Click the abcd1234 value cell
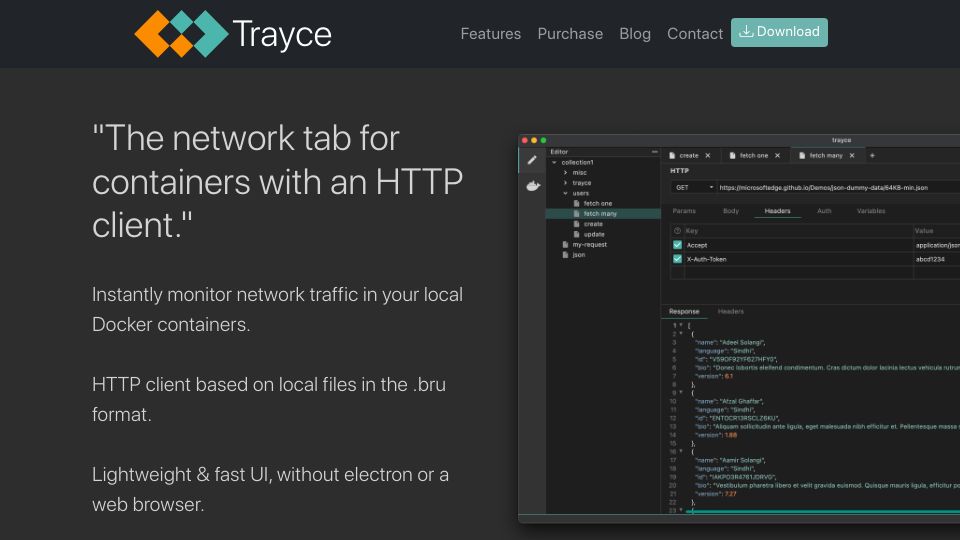960x540 pixels. coord(937,259)
